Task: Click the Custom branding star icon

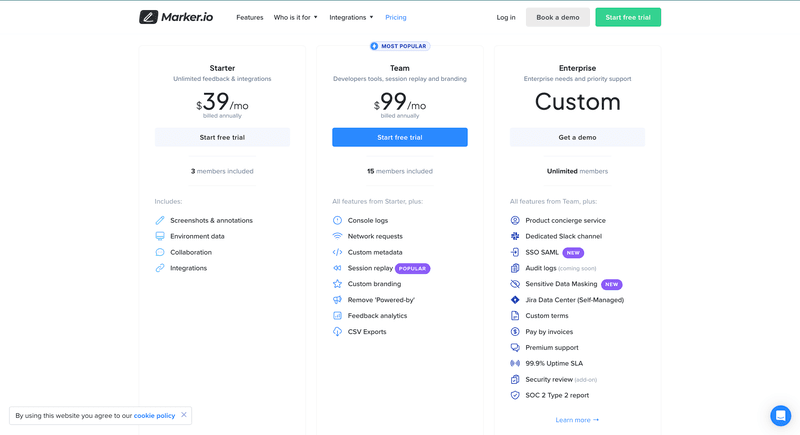Action: 338,284
